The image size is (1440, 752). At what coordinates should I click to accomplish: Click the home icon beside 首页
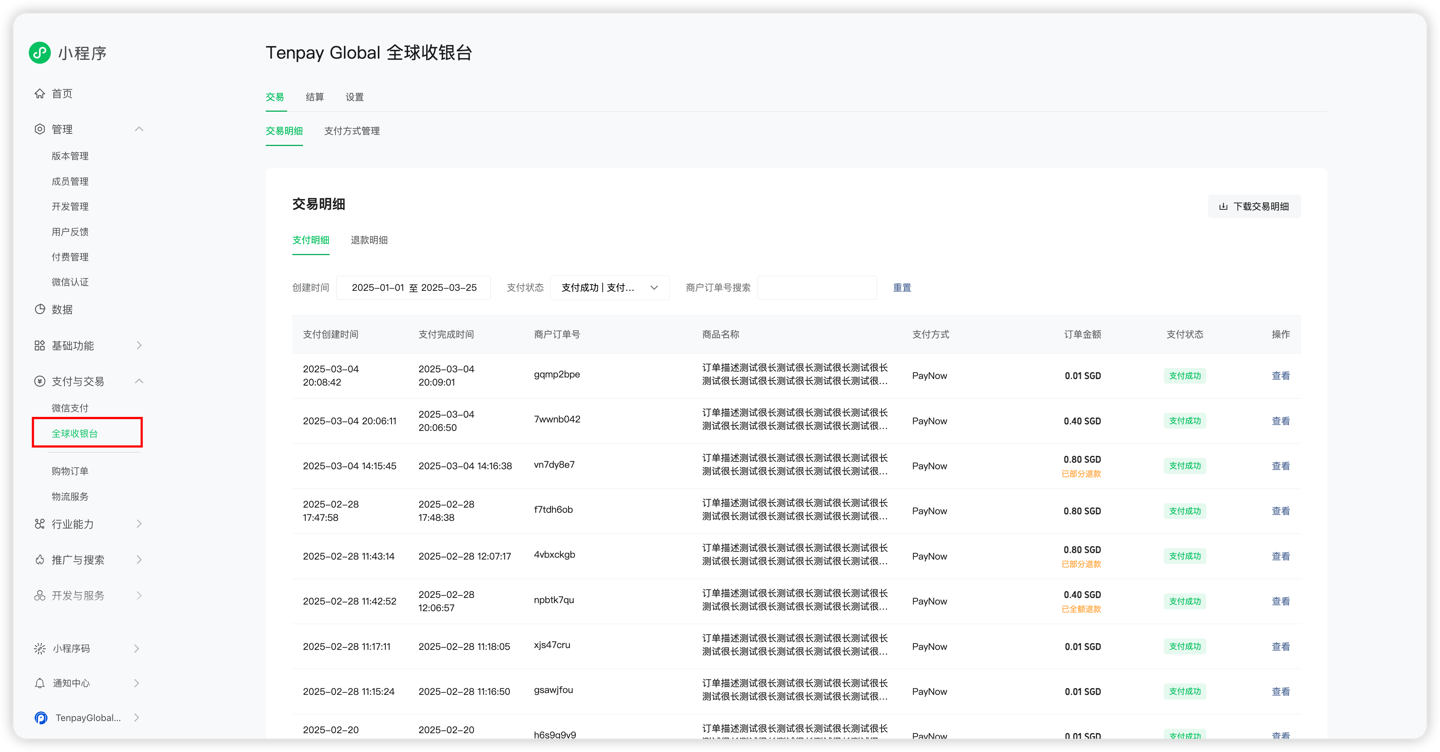point(40,94)
